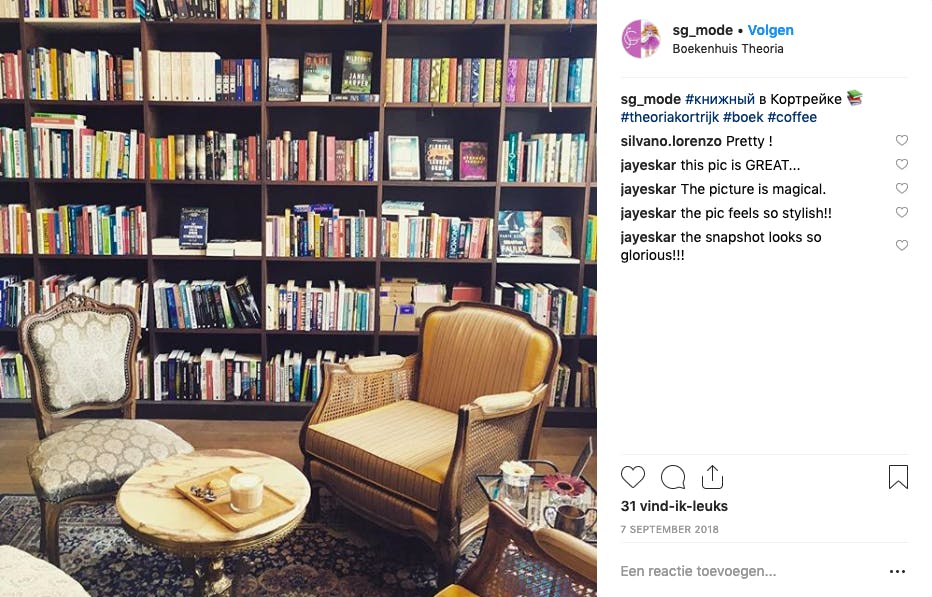View the 31 vind-ik-leuks likes list

674,506
